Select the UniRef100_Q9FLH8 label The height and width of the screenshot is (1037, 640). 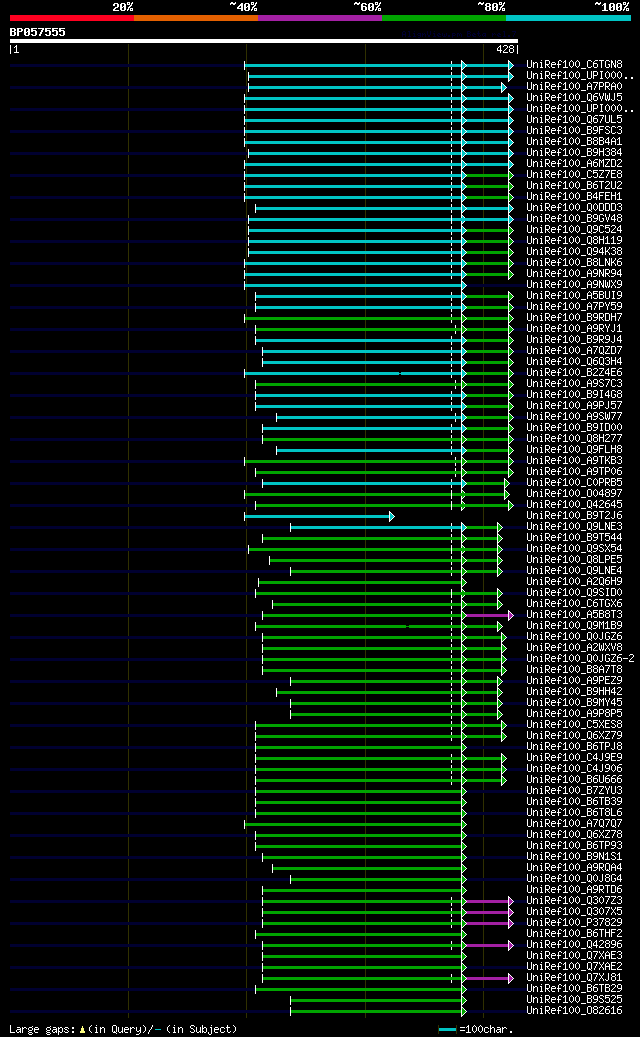574,449
